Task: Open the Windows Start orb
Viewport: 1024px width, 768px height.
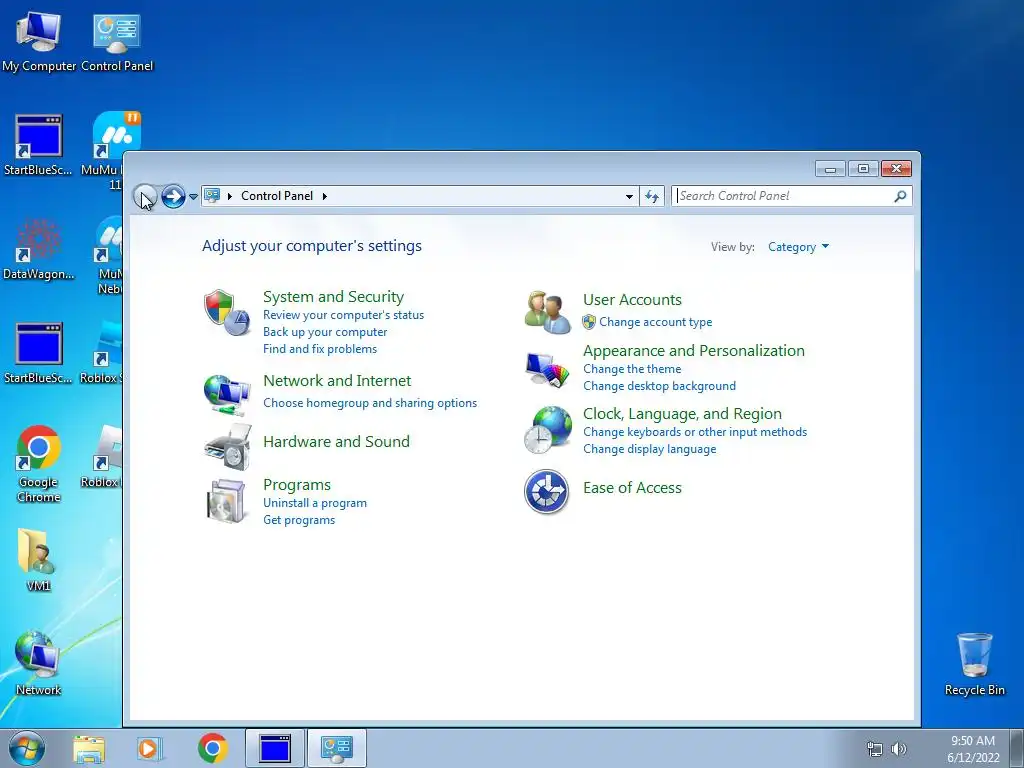Action: click(x=27, y=748)
